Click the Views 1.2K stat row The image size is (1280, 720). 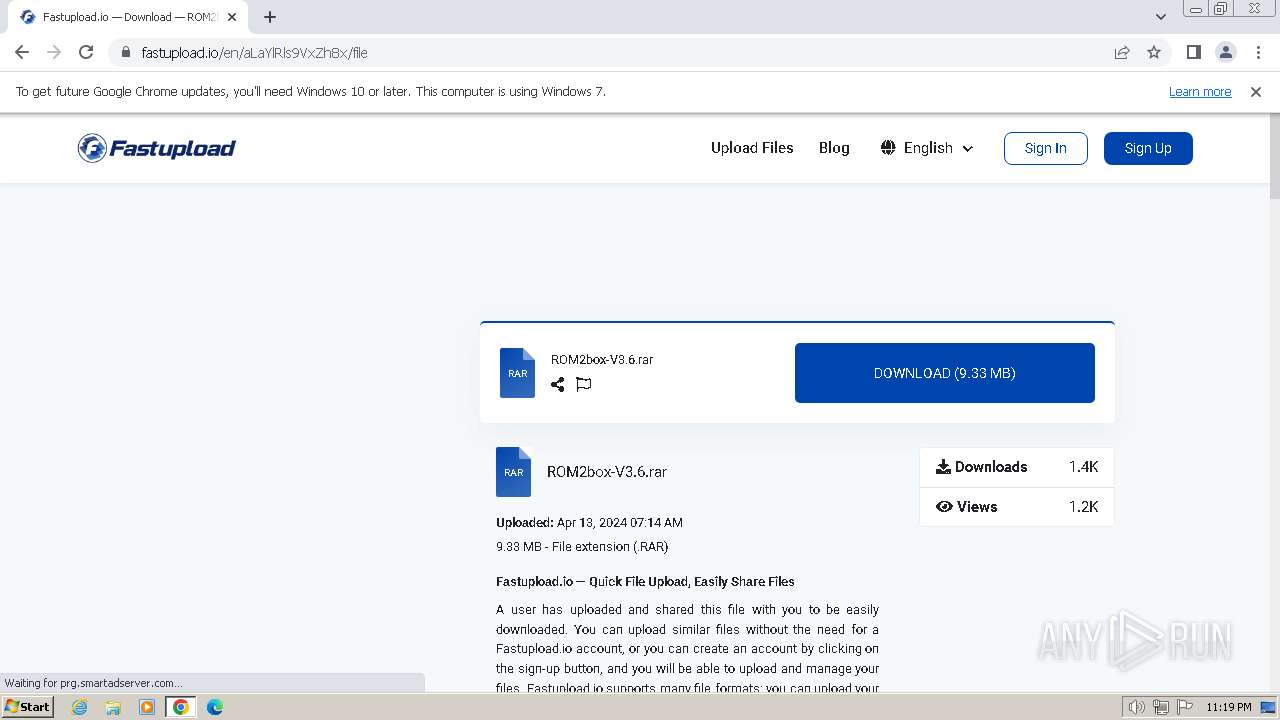1016,507
